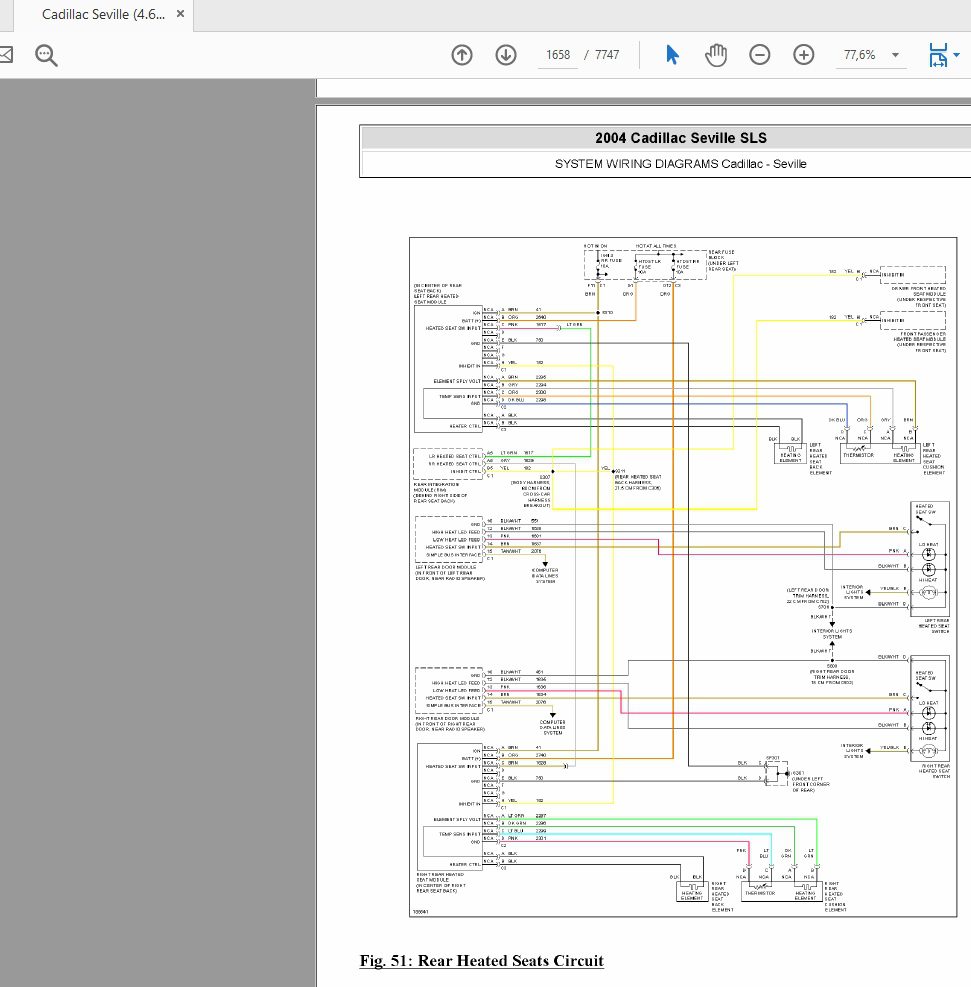Click the Fig. 51 Rear Heated Seats Circuit caption

click(482, 961)
